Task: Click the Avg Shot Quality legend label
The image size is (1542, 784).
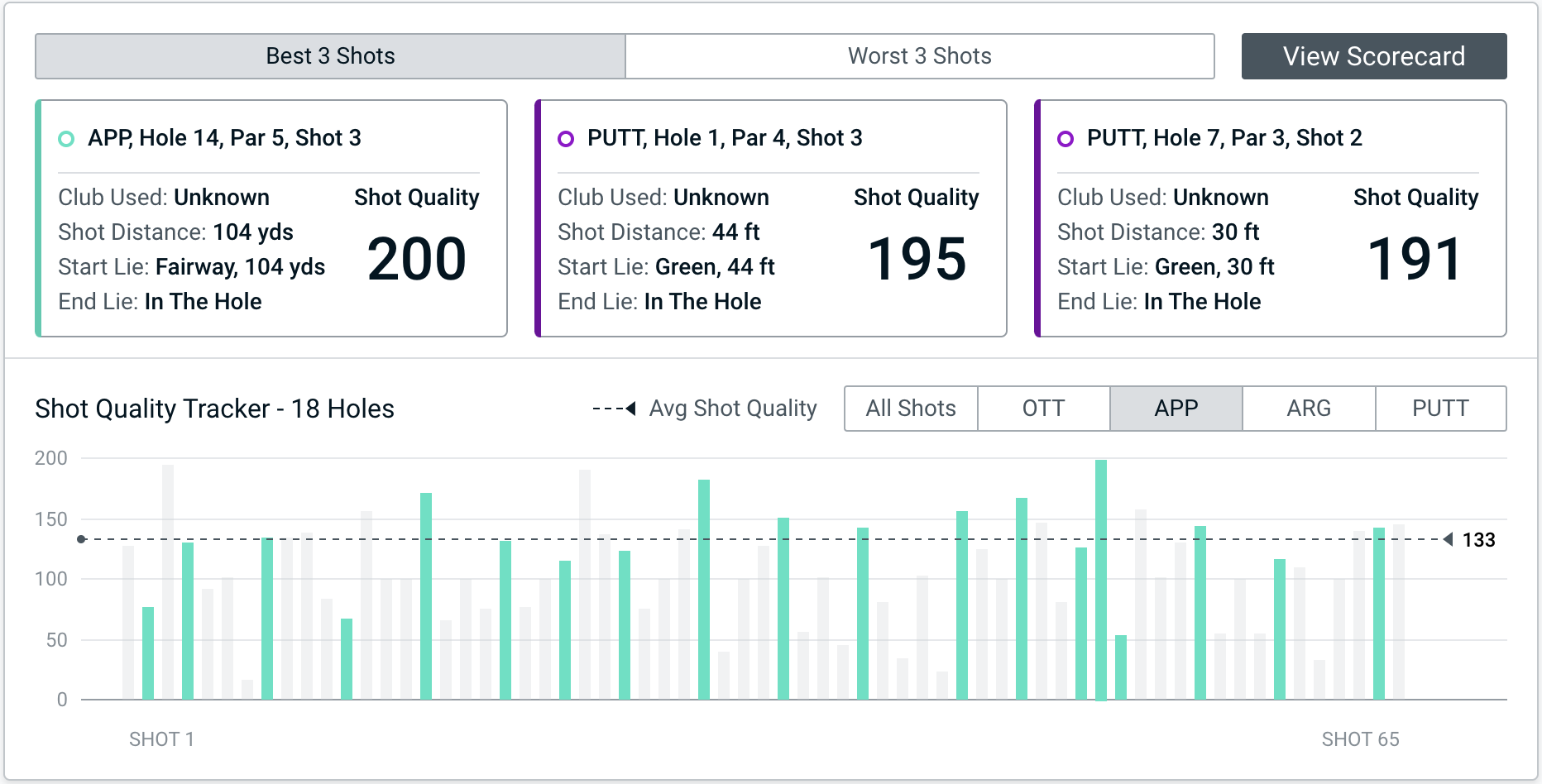Action: coord(733,409)
